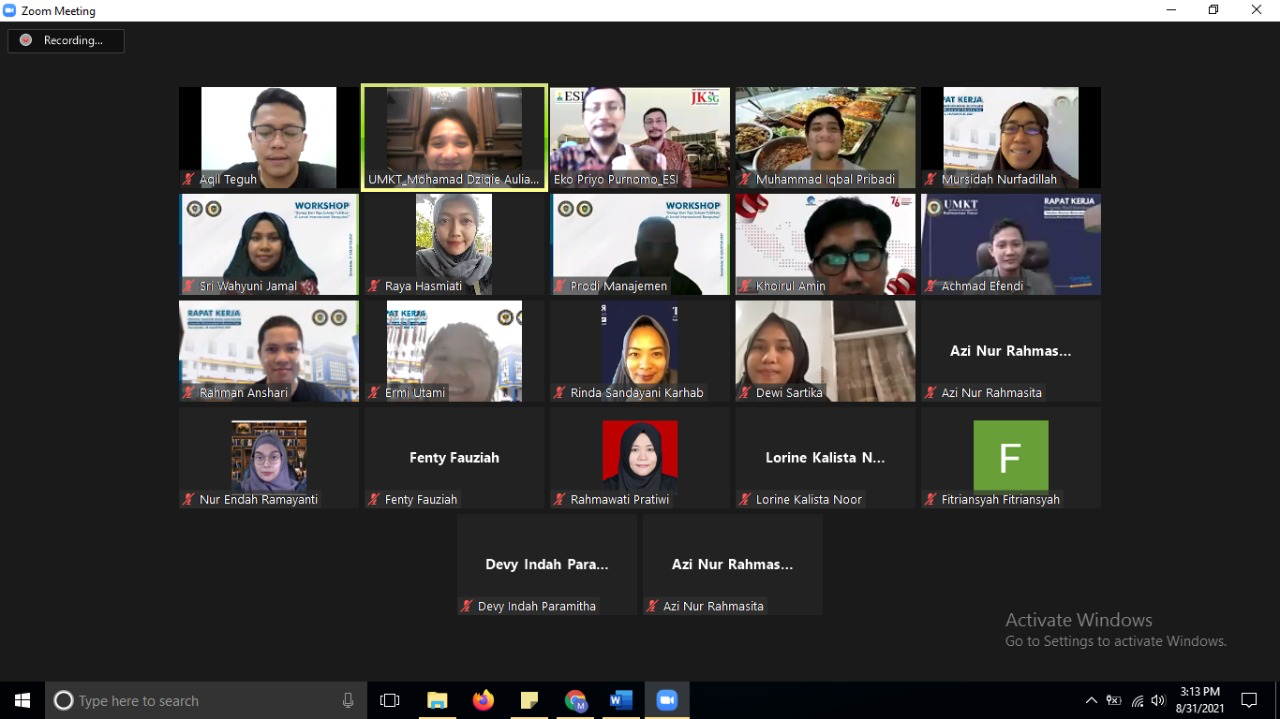The image size is (1280, 719).
Task: Launch Firefox from the taskbar
Action: pyautogui.click(x=483, y=700)
